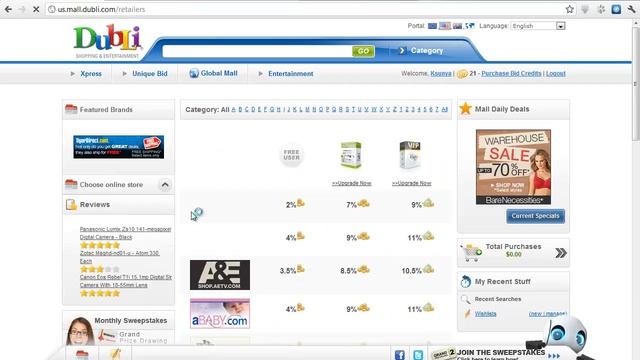Screen dimensions: 640x360
Task: Open the aBaby.com store logo
Action: click(x=220, y=313)
